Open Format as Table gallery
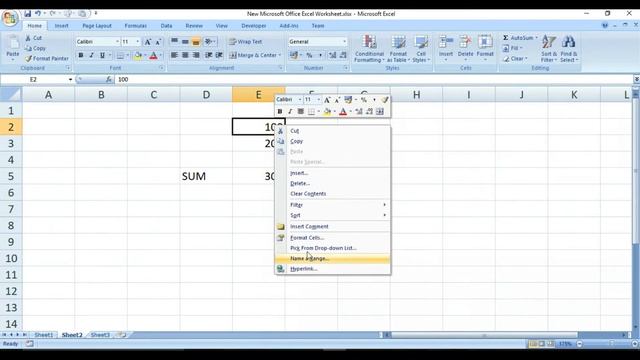 tap(398, 49)
